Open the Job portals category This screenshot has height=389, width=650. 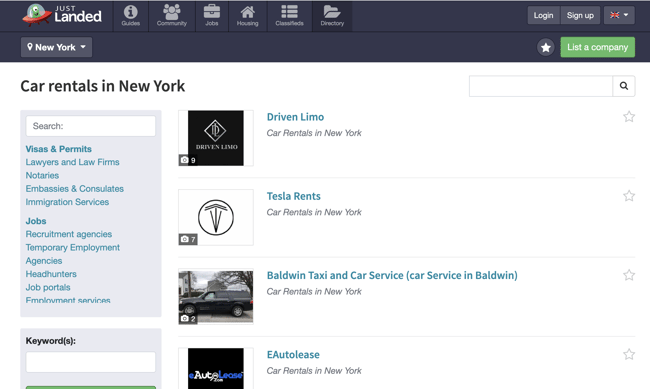pos(48,287)
